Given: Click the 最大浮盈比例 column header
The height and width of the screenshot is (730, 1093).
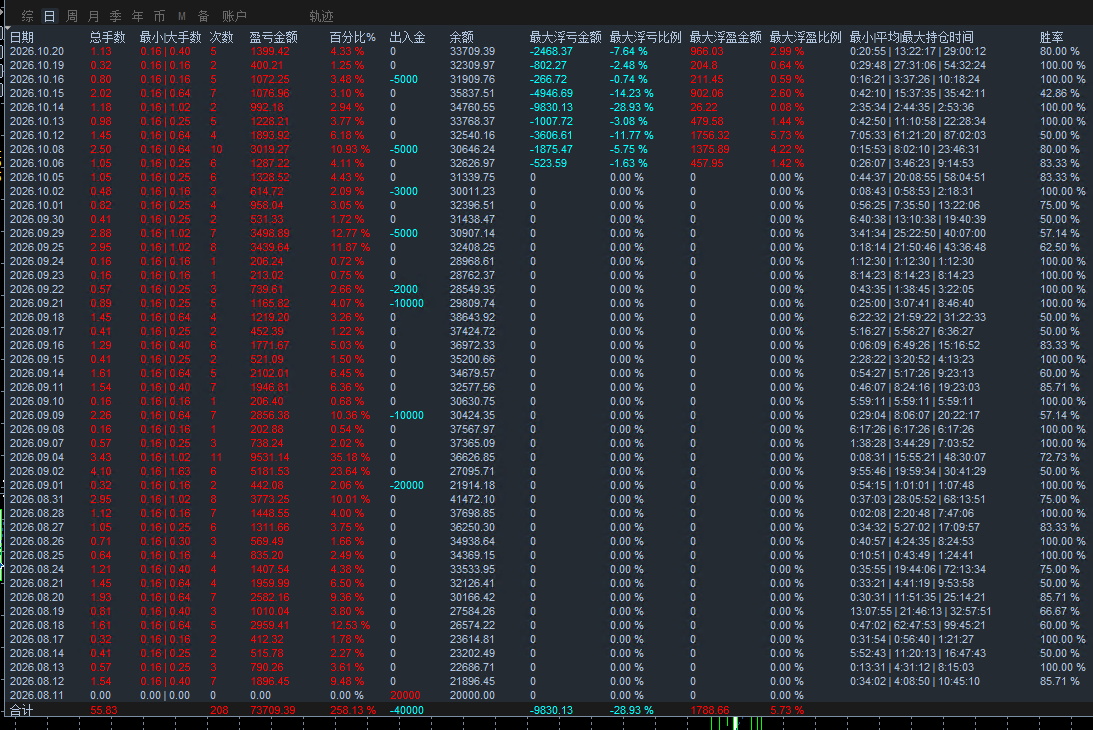Looking at the screenshot, I should pyautogui.click(x=806, y=38).
